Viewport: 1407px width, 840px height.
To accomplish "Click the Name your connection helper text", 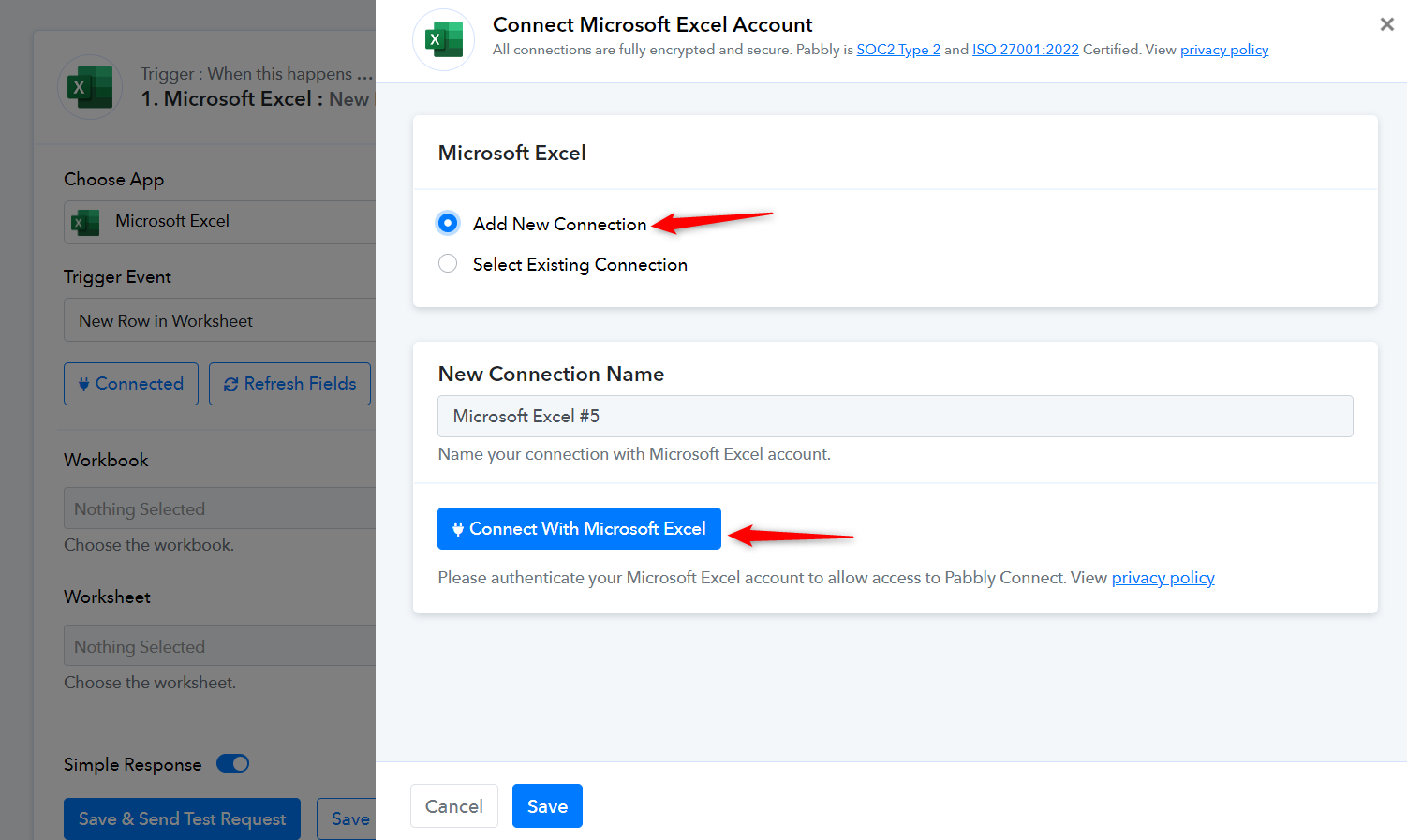I will (x=634, y=454).
